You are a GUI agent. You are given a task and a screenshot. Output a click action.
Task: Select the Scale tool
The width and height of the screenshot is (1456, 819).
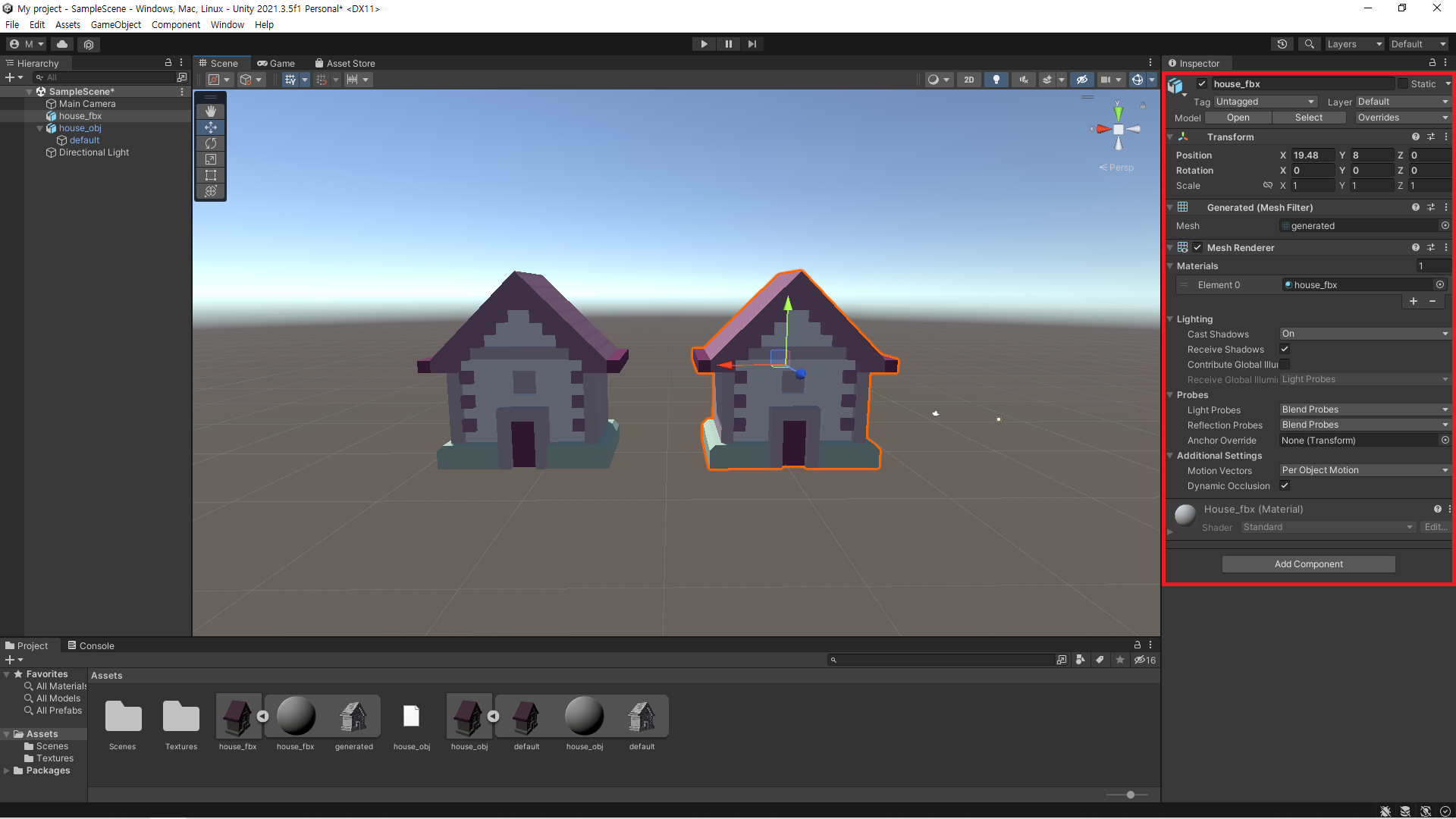(x=211, y=159)
